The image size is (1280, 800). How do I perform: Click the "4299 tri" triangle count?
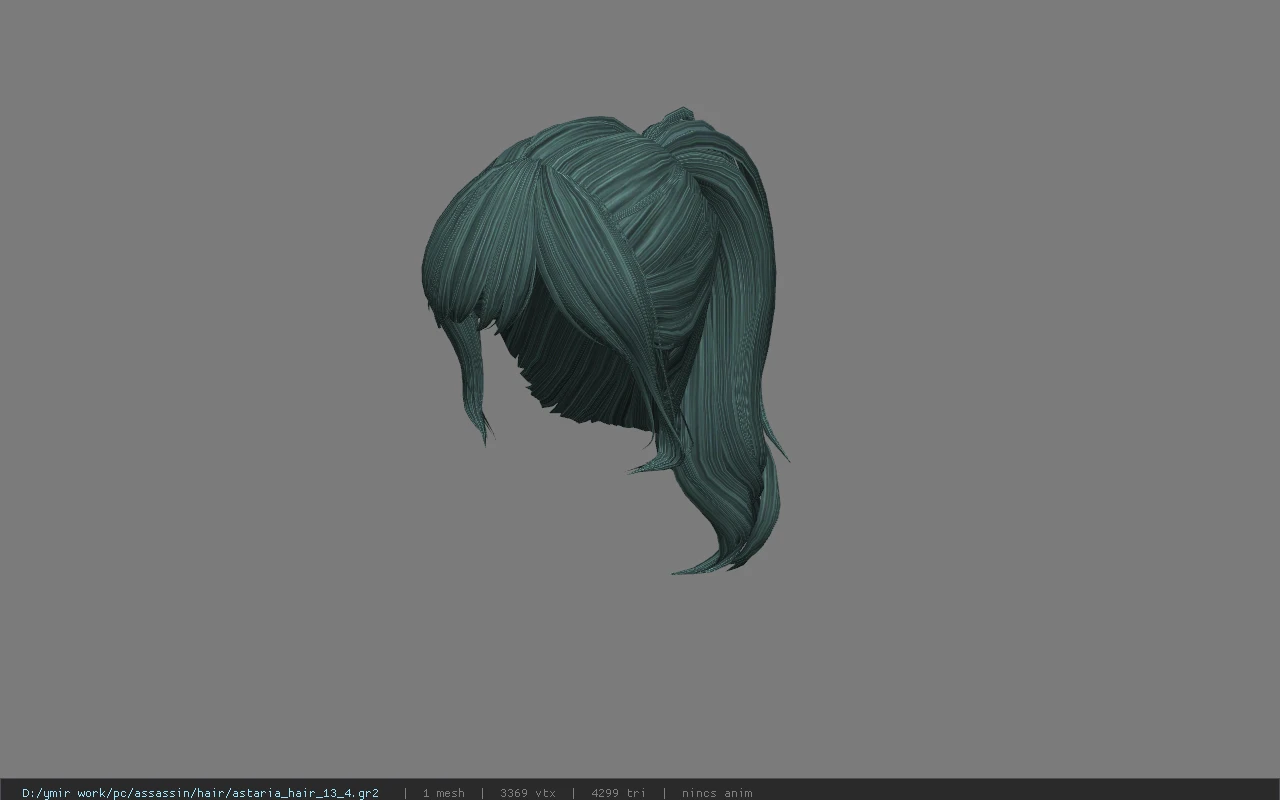(618, 793)
